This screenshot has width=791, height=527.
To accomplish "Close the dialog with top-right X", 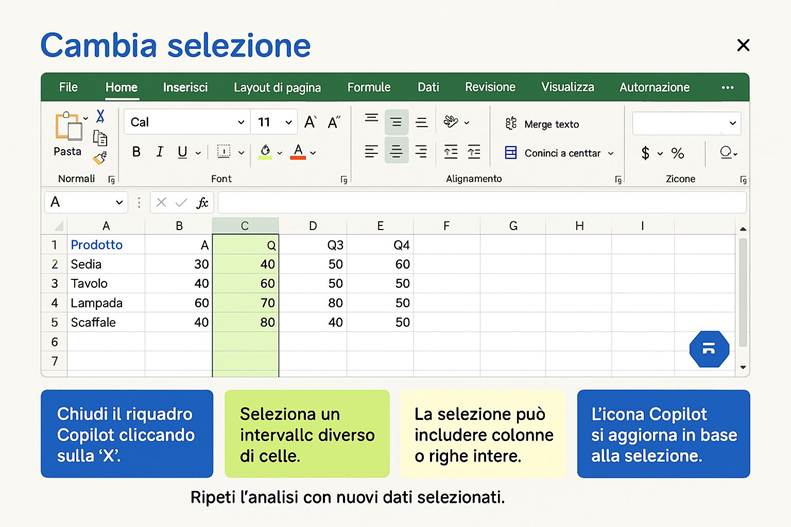I will (x=743, y=45).
